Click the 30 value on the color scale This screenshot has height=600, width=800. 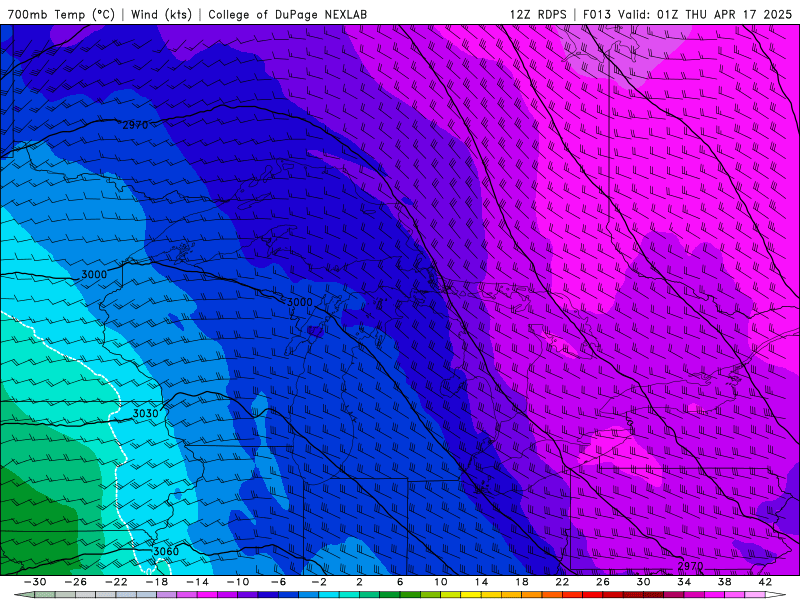pos(643,582)
